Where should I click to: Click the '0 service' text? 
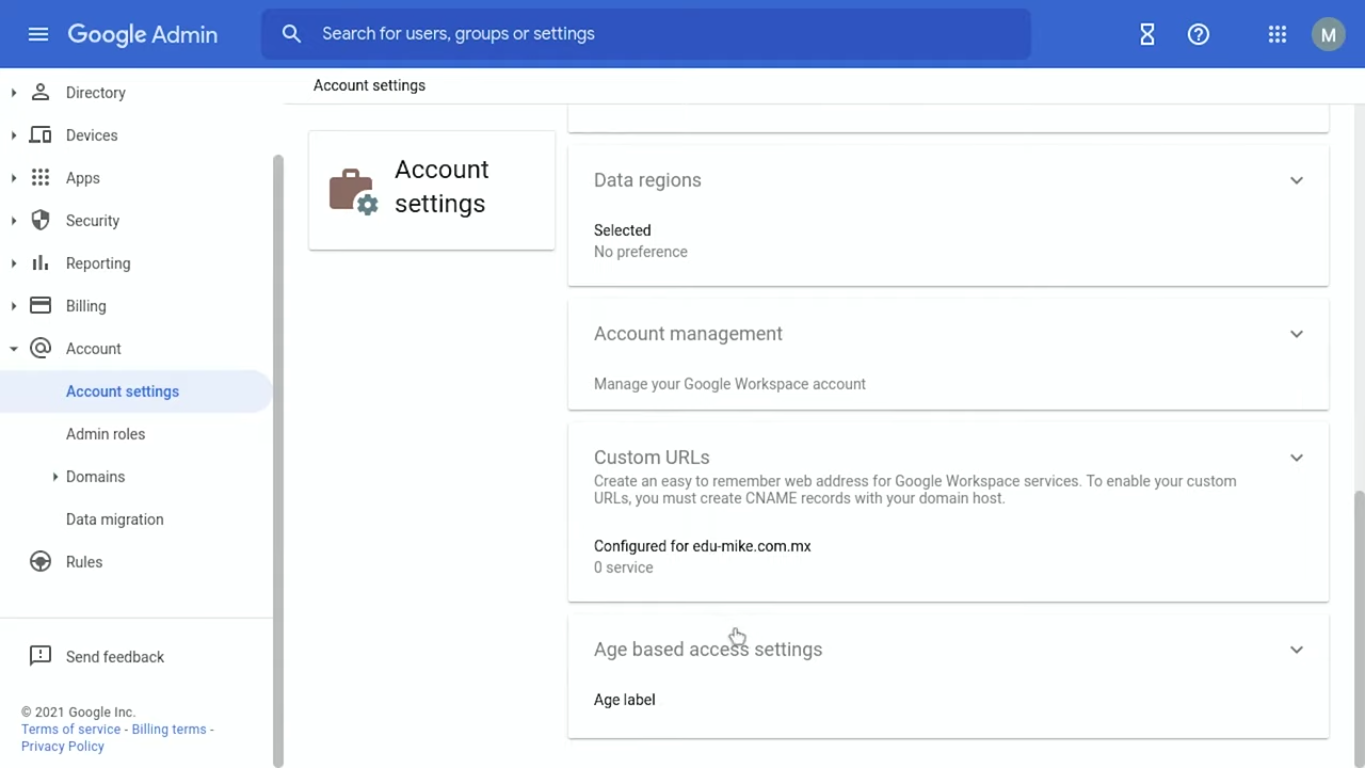click(623, 567)
